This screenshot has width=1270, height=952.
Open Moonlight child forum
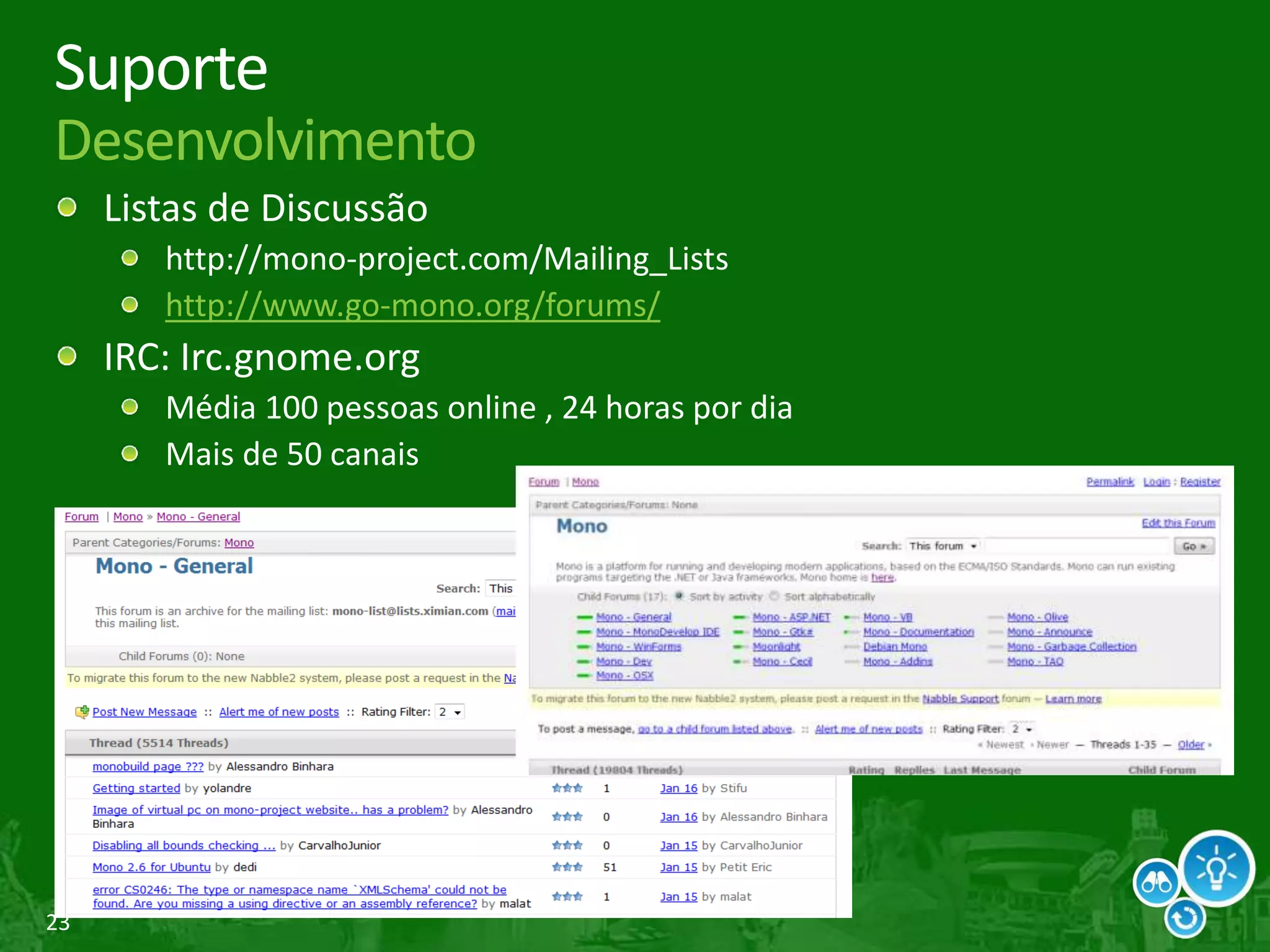[776, 646]
